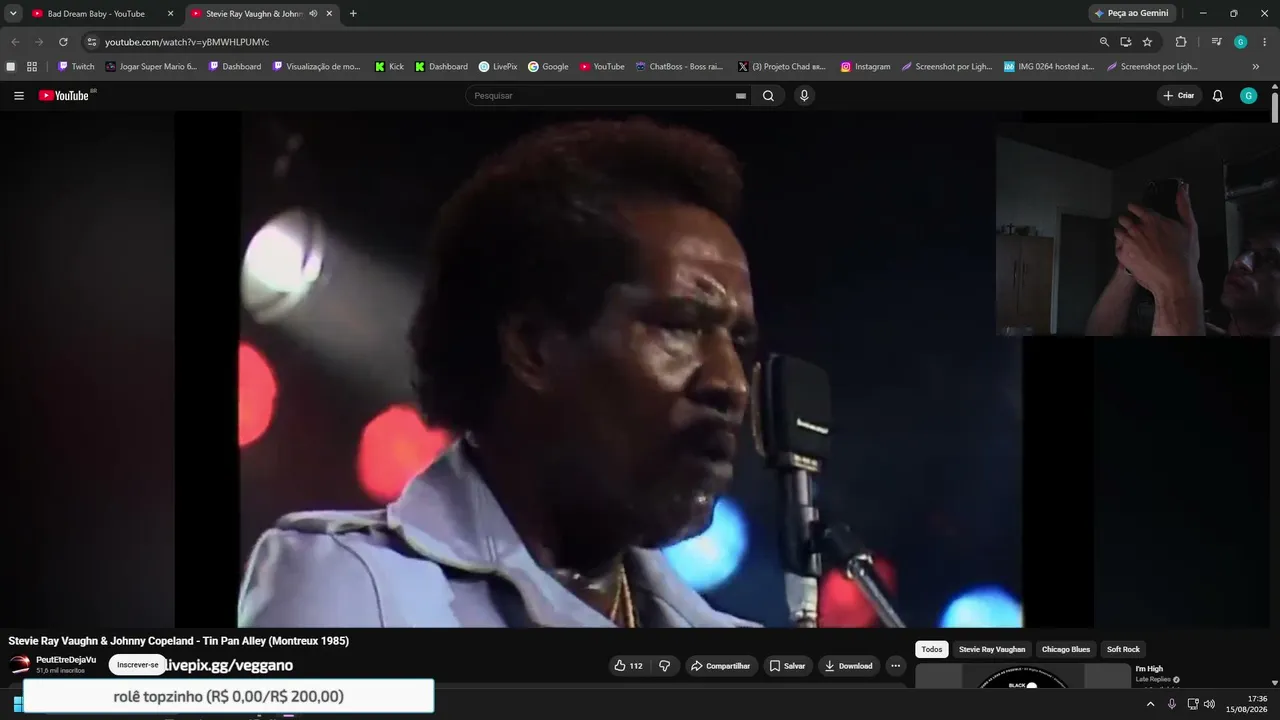
Task: Switch to Bad Dream Baby tab
Action: tap(96, 14)
